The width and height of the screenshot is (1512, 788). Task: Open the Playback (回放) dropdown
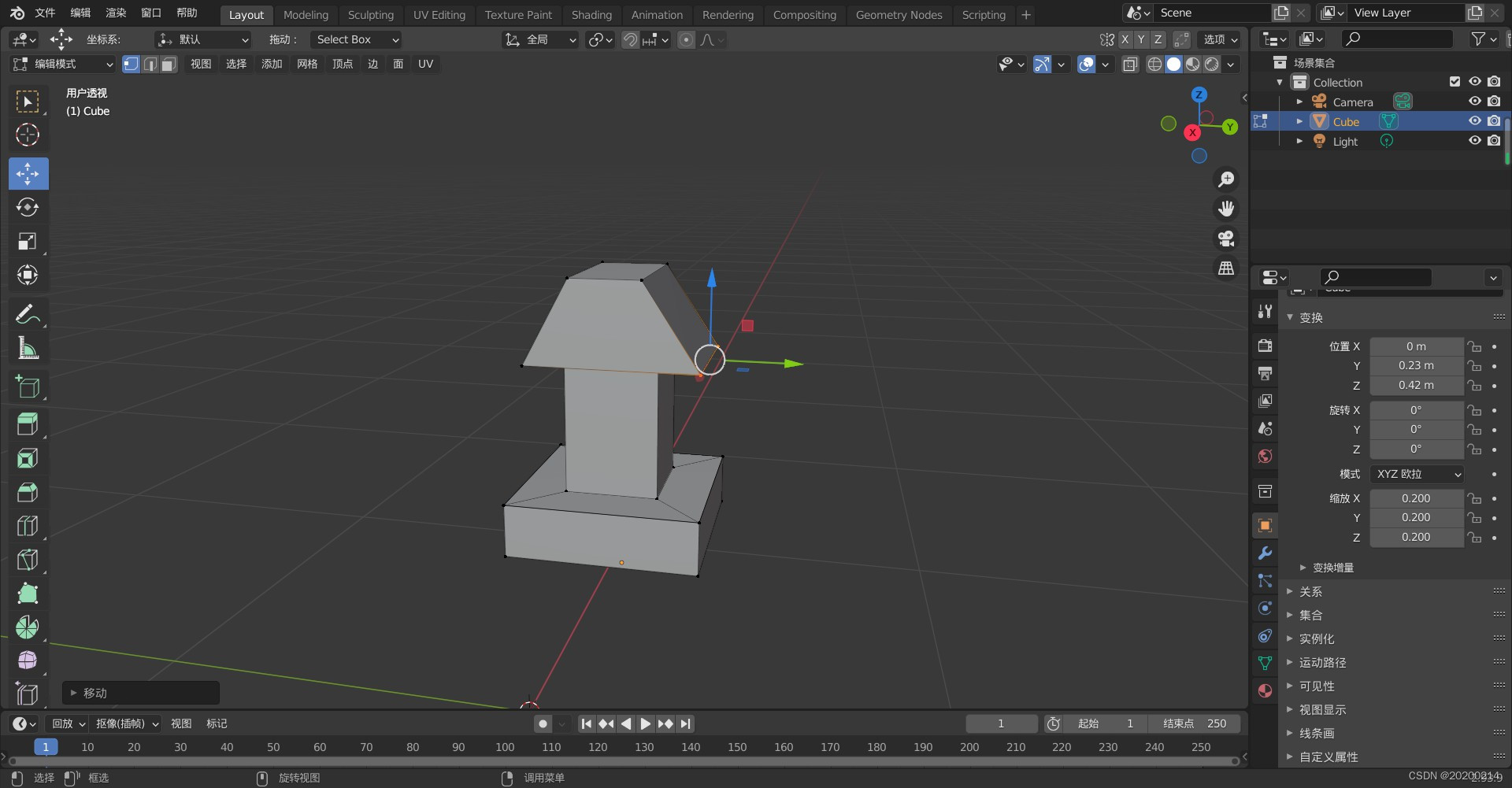tap(68, 723)
